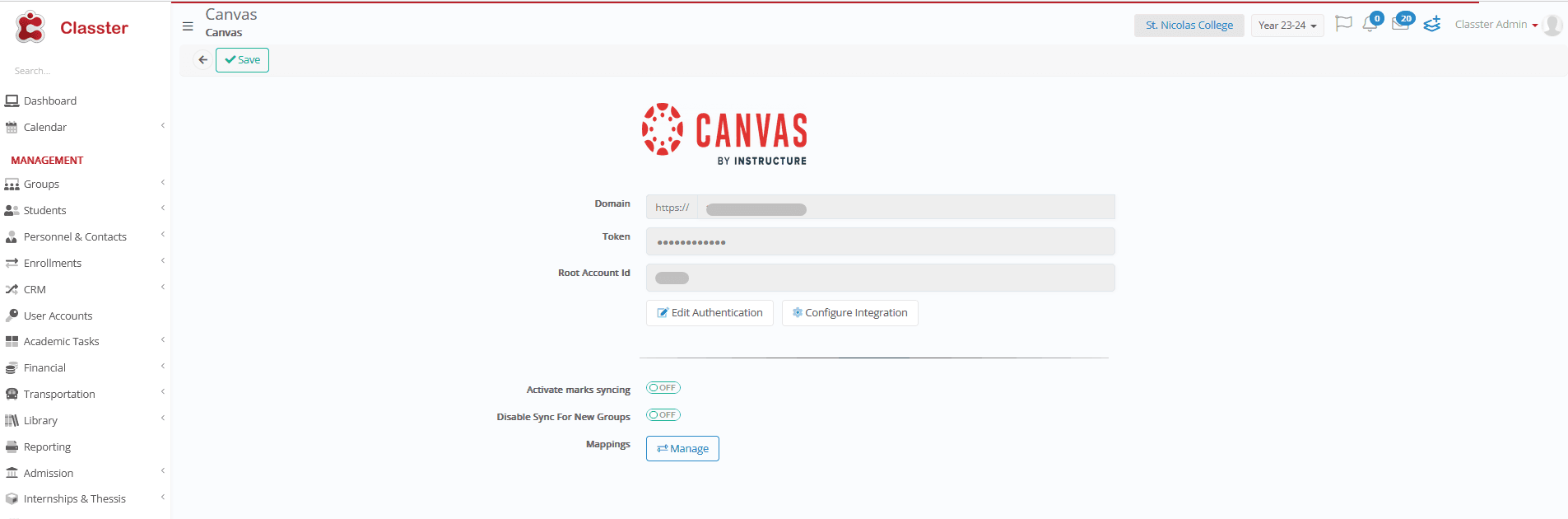The image size is (1568, 519).
Task: Open the messages inbox icon
Action: point(1400,24)
